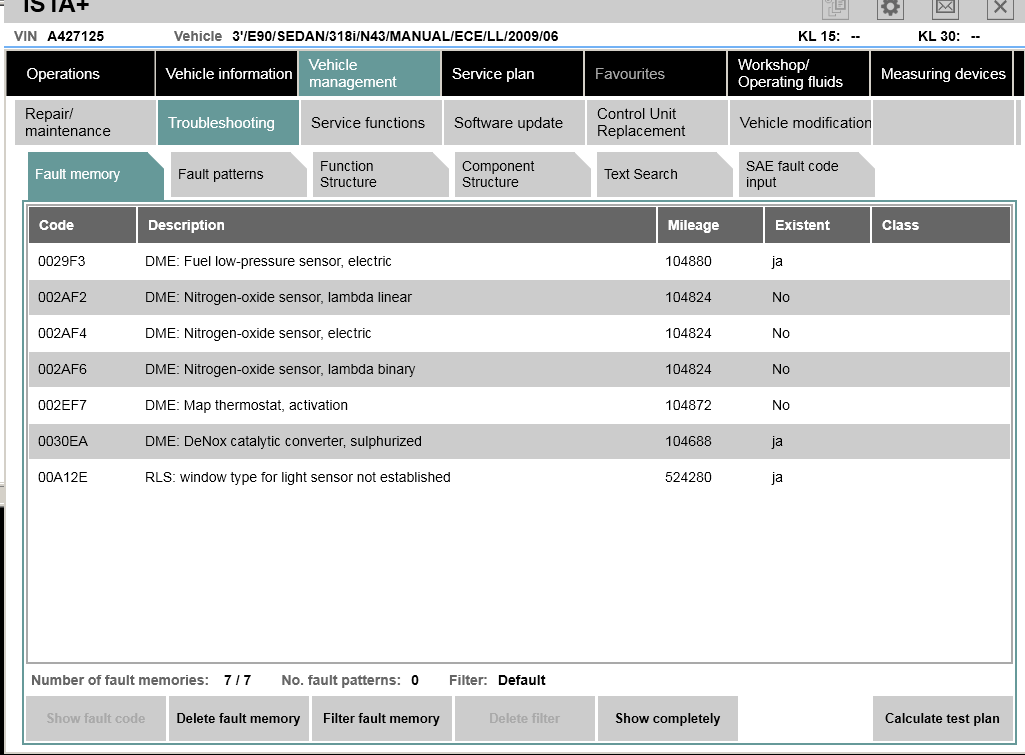Open Software update sub-tab
This screenshot has width=1025, height=755.
click(x=514, y=122)
